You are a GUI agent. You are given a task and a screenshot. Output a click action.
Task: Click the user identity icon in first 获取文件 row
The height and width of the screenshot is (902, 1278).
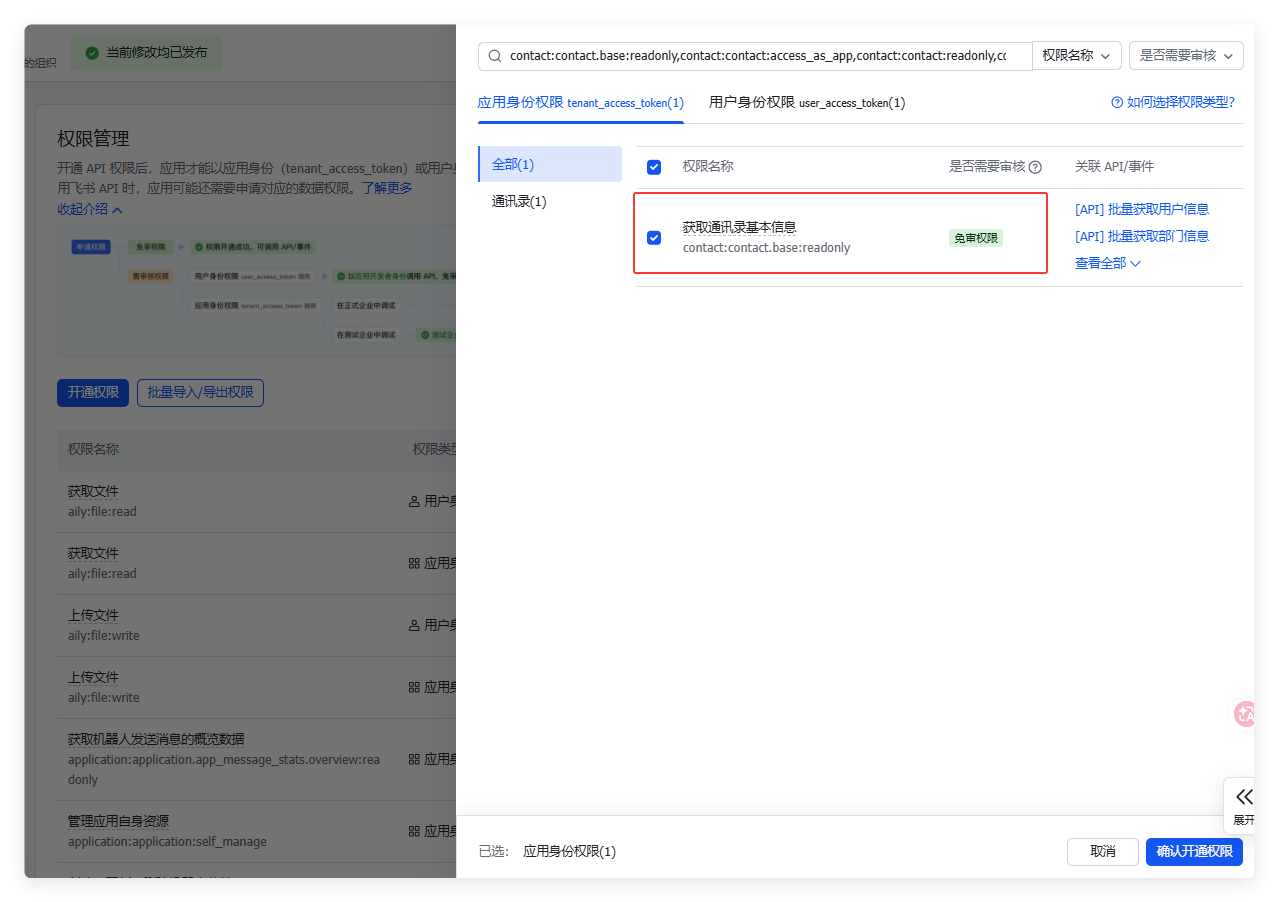click(x=414, y=501)
